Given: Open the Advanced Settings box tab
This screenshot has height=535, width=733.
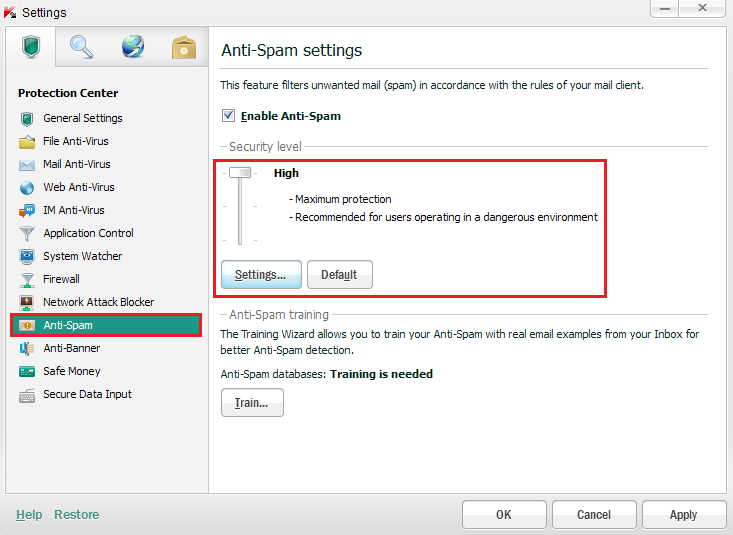Looking at the screenshot, I should pyautogui.click(x=184, y=47).
